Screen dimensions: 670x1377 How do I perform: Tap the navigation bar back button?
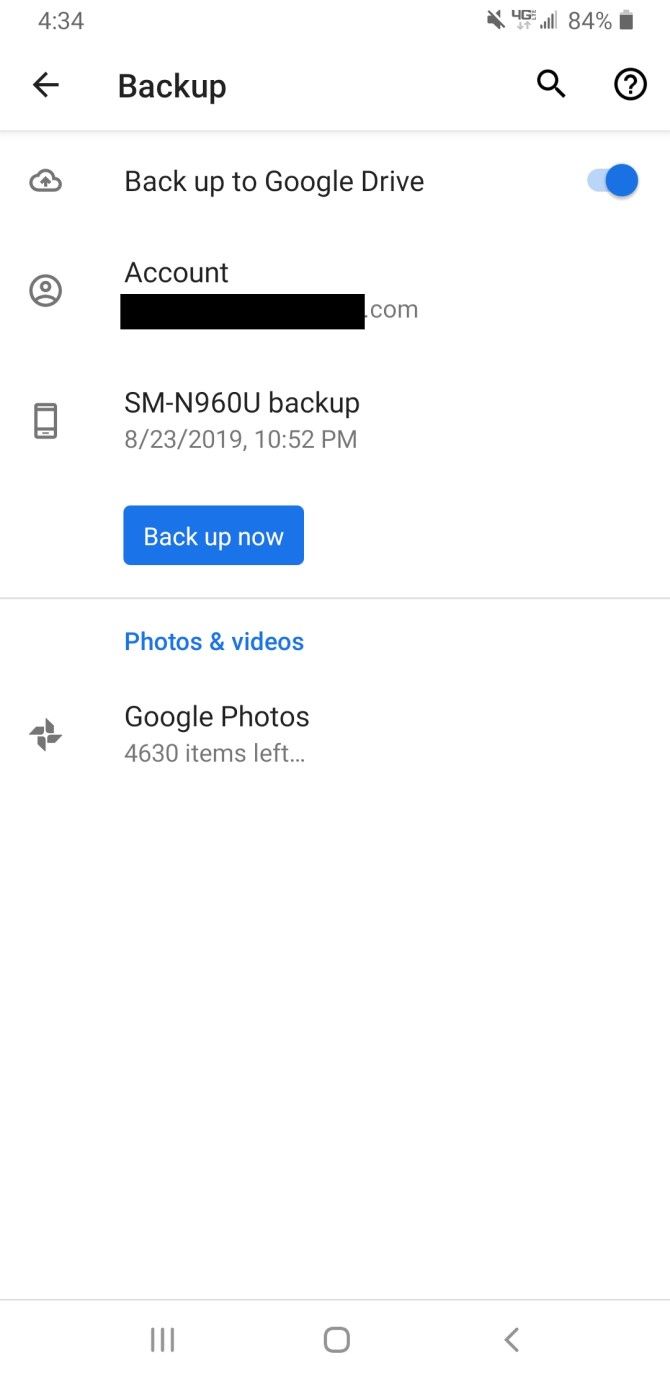[511, 1339]
